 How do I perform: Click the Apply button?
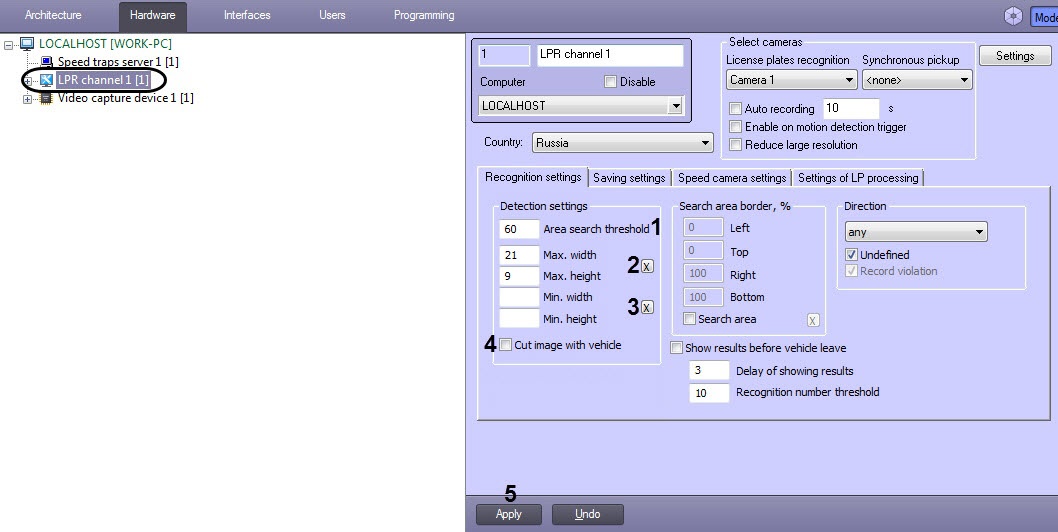pos(508,514)
